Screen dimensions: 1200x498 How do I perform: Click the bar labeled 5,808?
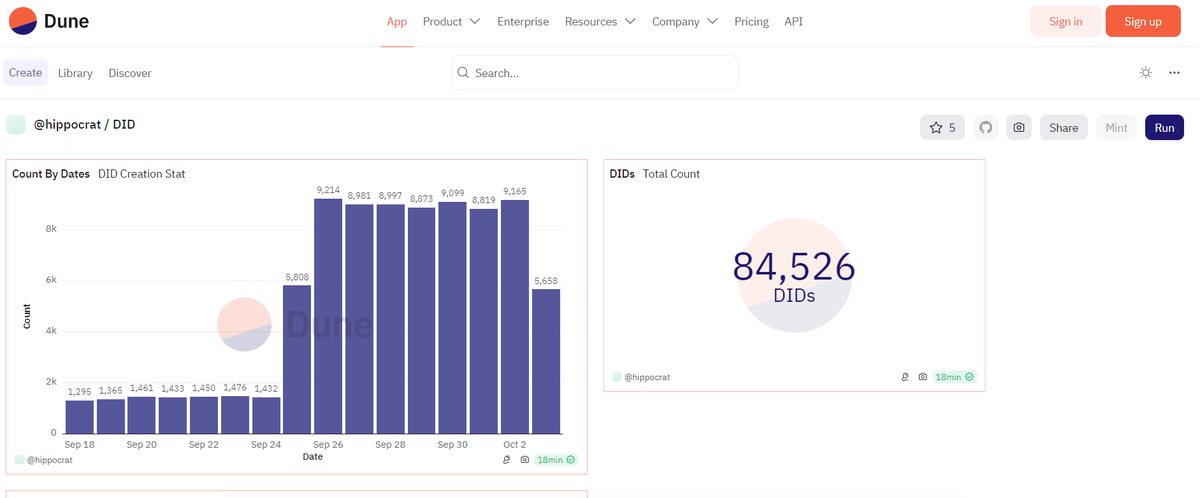pos(297,359)
